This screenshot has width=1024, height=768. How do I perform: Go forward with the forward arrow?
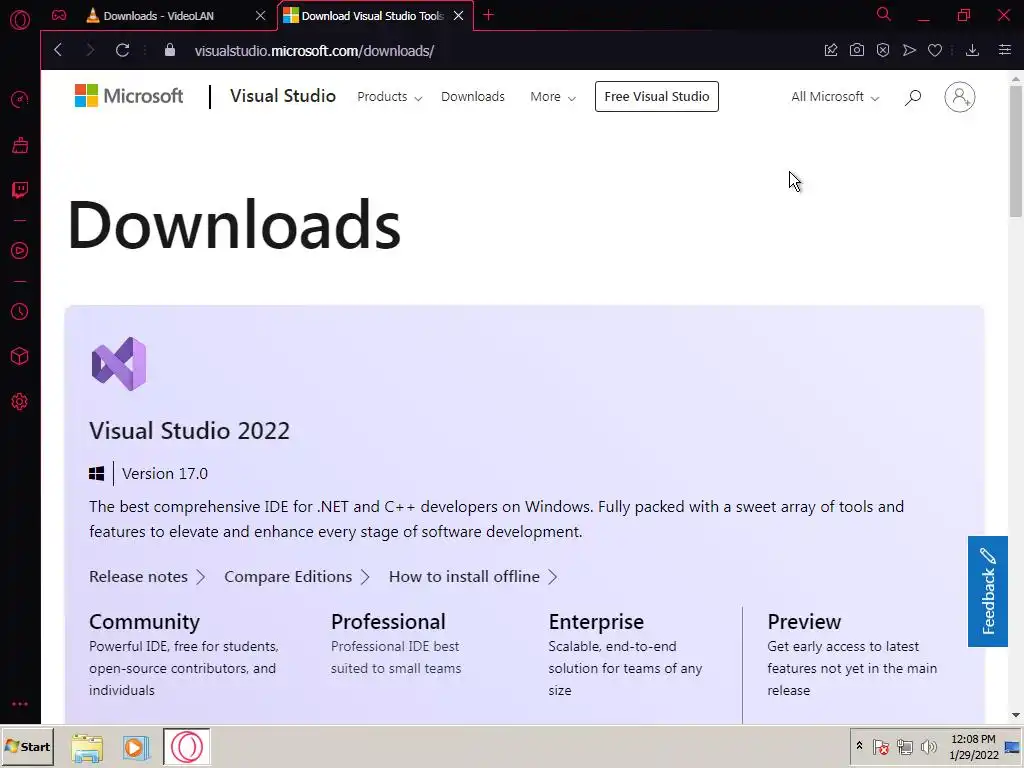pos(90,50)
